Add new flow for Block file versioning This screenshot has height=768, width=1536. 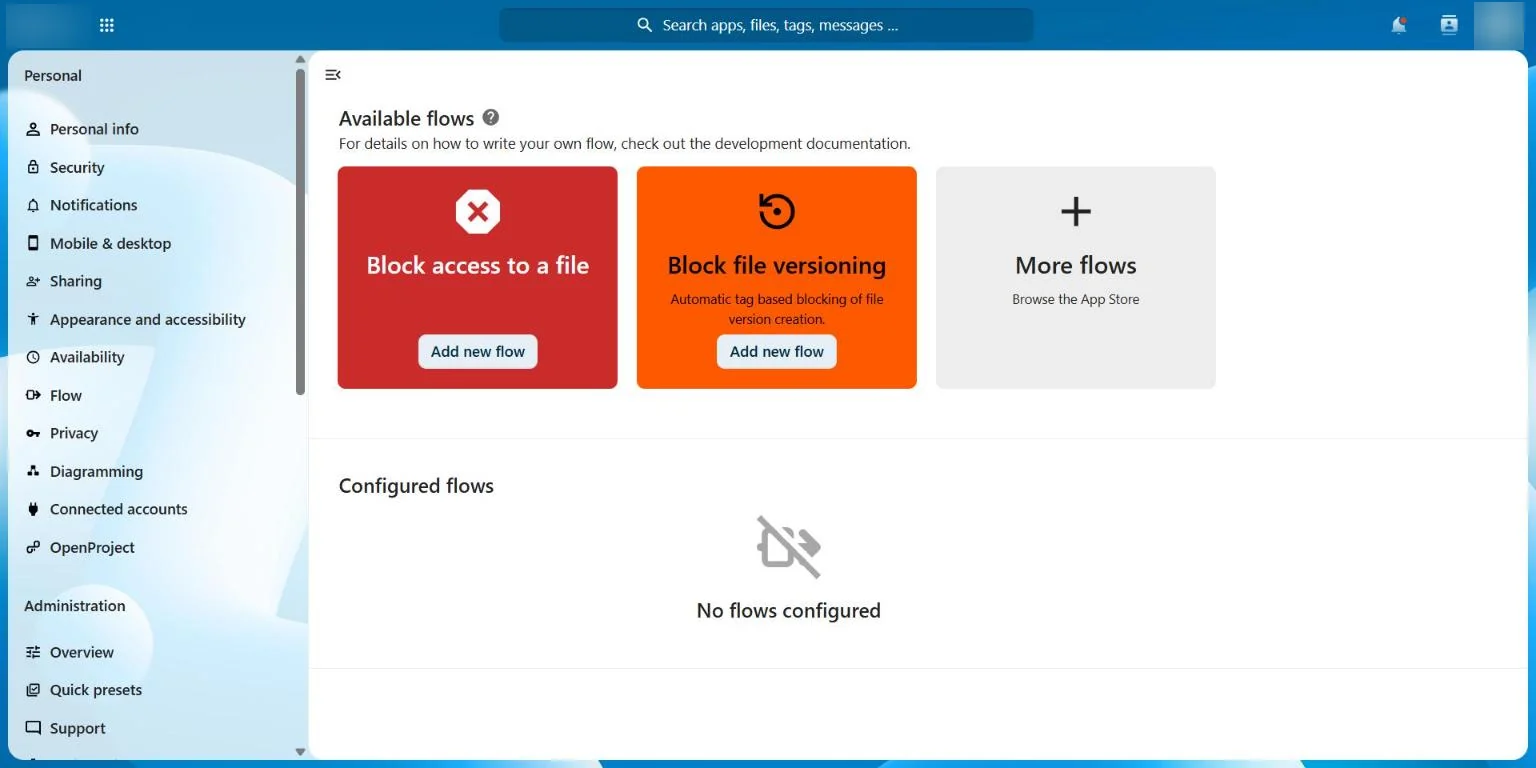click(x=777, y=351)
